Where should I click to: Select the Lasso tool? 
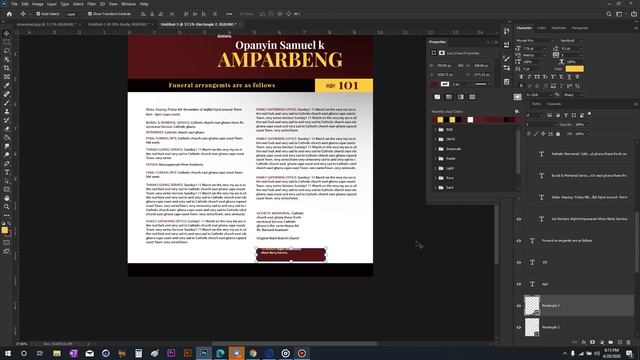coord(7,51)
